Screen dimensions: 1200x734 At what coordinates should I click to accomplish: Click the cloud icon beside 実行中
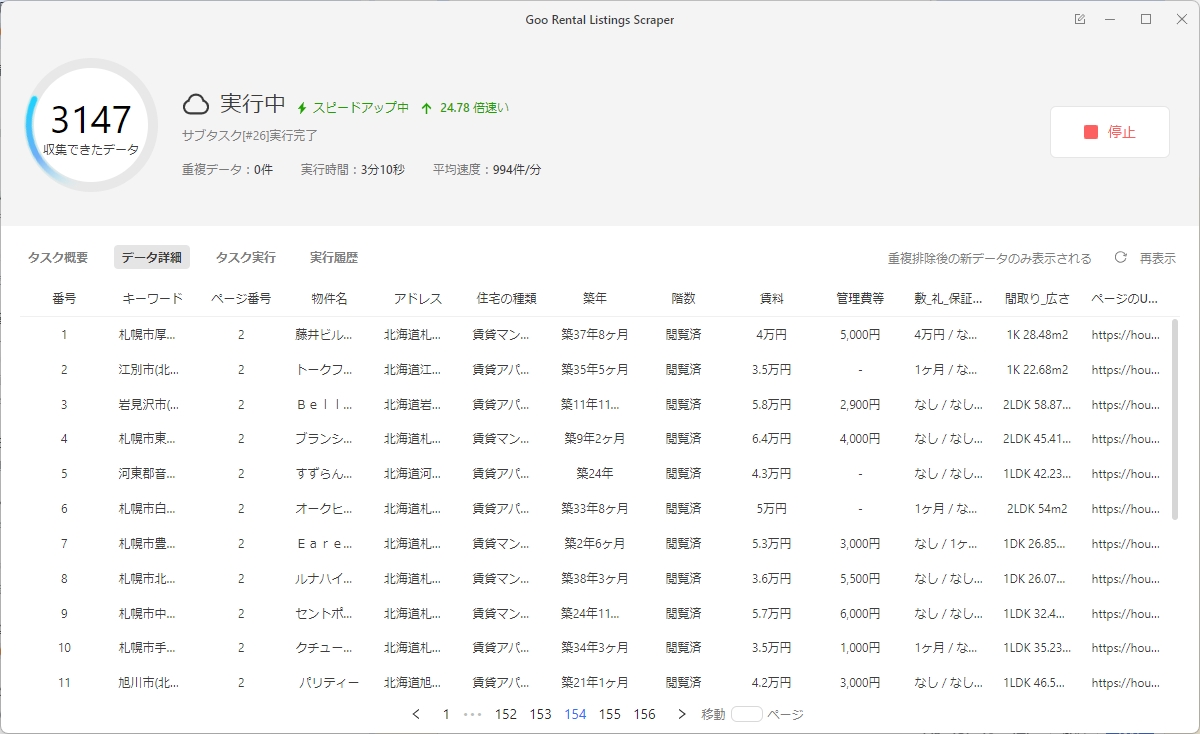pos(196,104)
